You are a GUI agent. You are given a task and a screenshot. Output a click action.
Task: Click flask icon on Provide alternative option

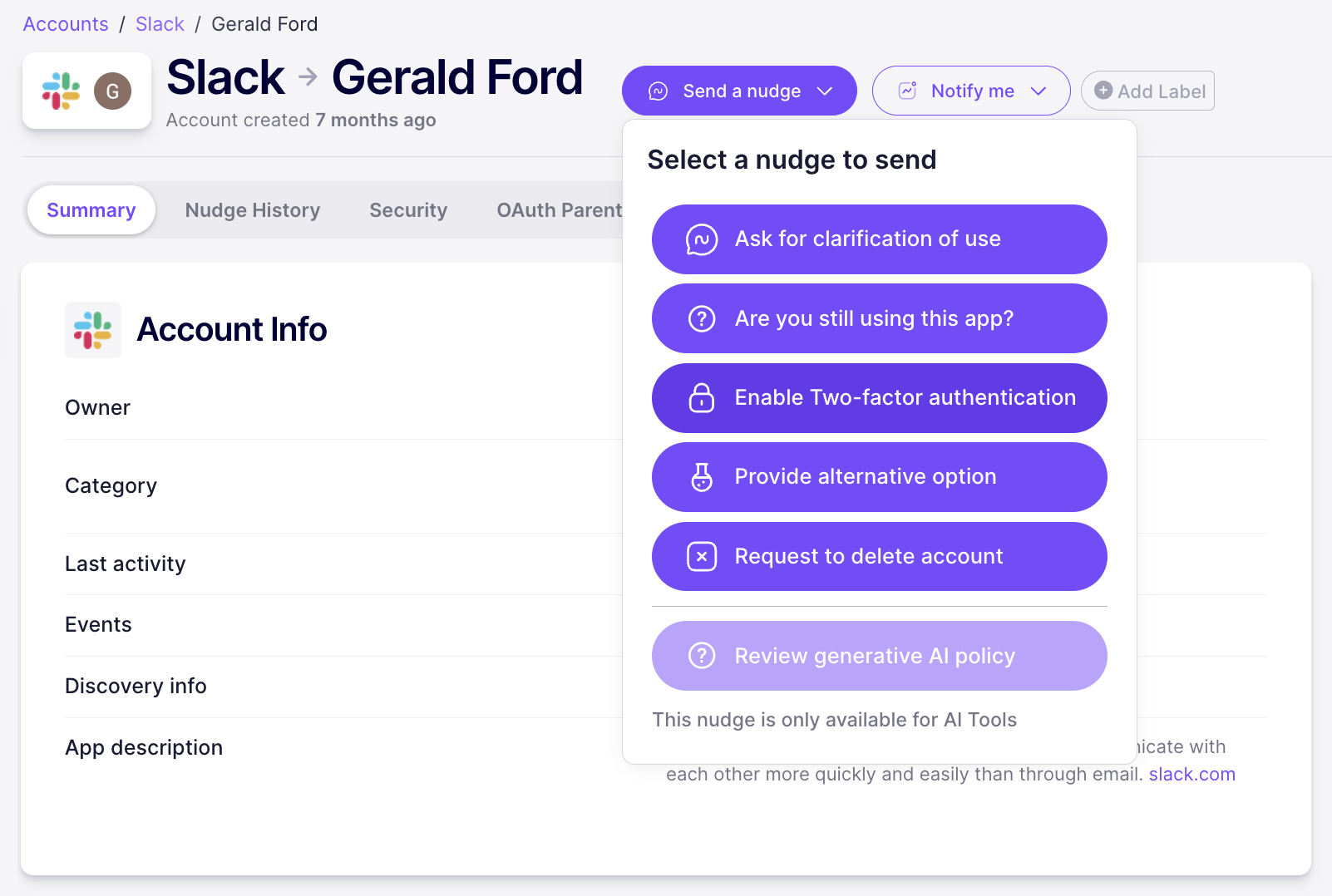pyautogui.click(x=702, y=477)
